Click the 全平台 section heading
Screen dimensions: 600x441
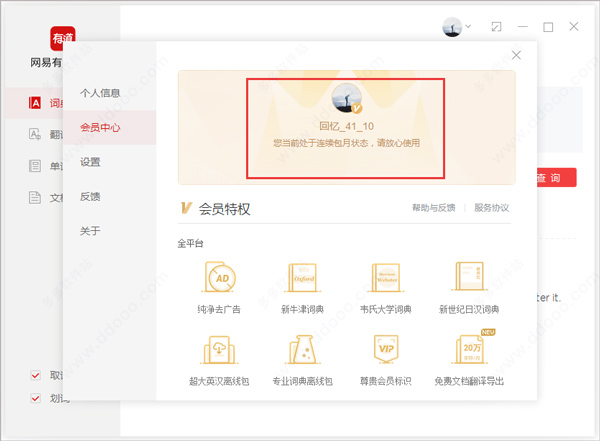pyautogui.click(x=190, y=243)
